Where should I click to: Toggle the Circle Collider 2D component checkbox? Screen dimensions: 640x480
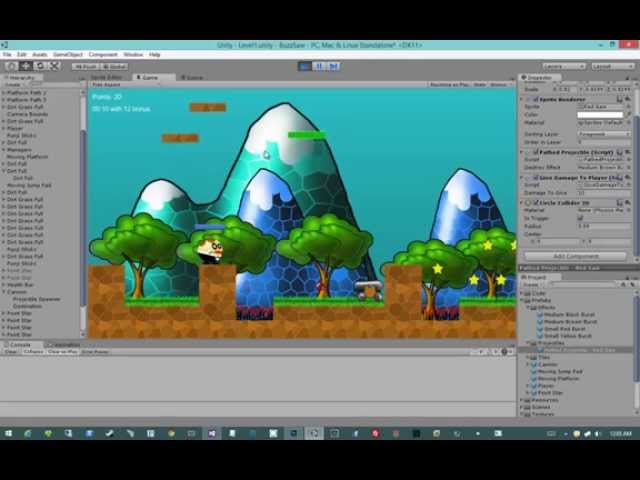pos(535,202)
